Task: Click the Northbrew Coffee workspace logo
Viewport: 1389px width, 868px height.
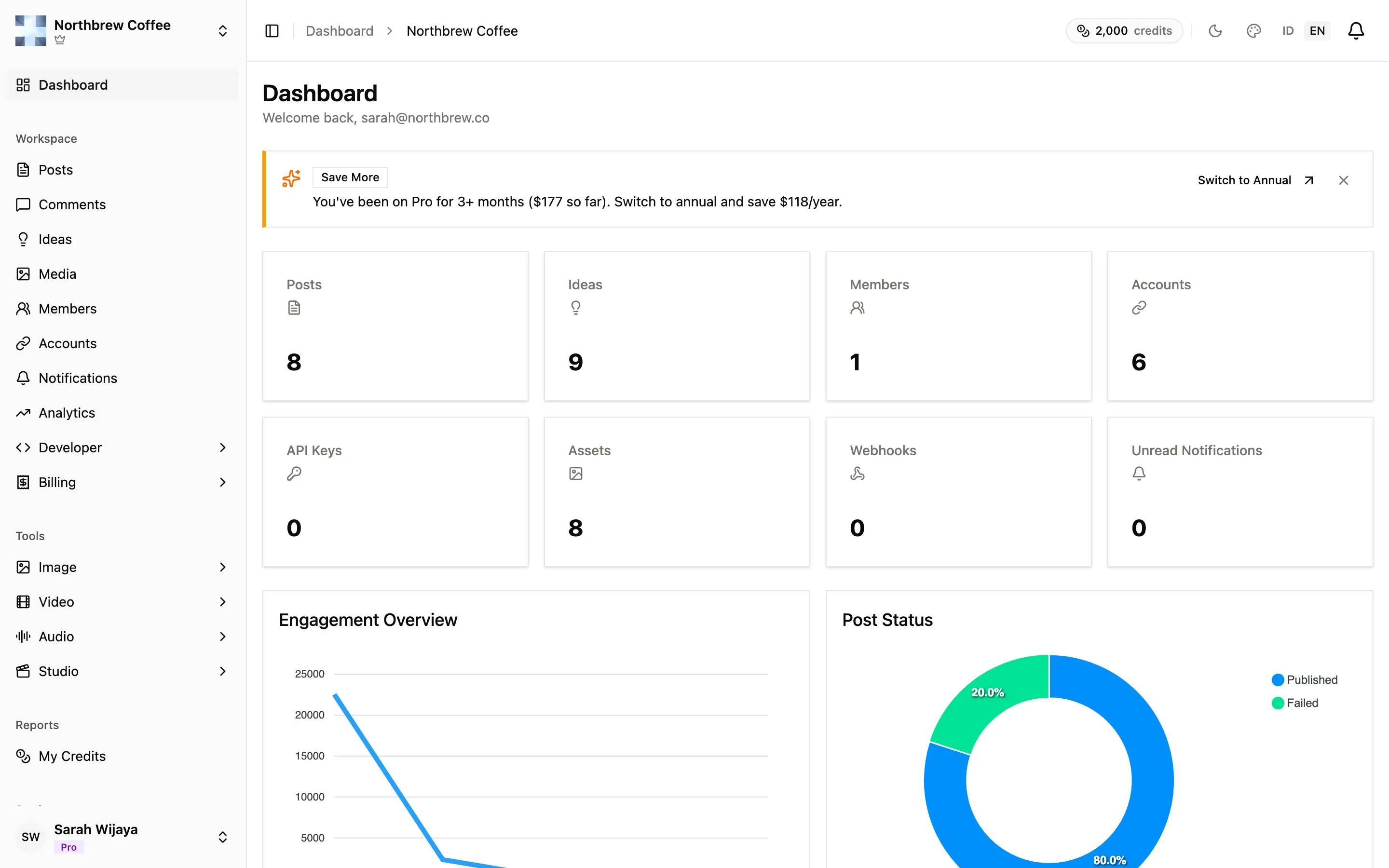Action: 31,31
